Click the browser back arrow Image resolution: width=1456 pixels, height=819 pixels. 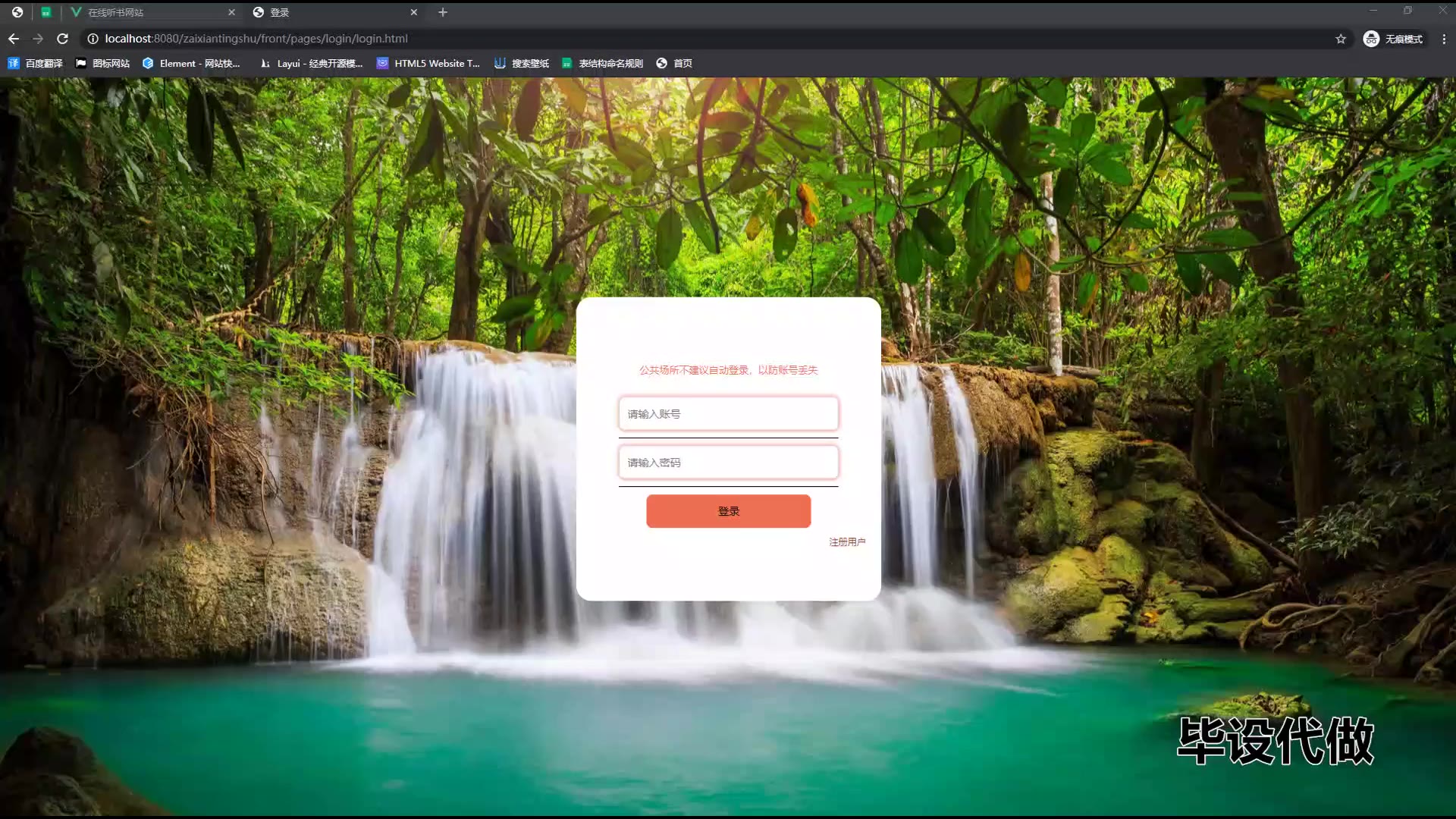tap(14, 39)
